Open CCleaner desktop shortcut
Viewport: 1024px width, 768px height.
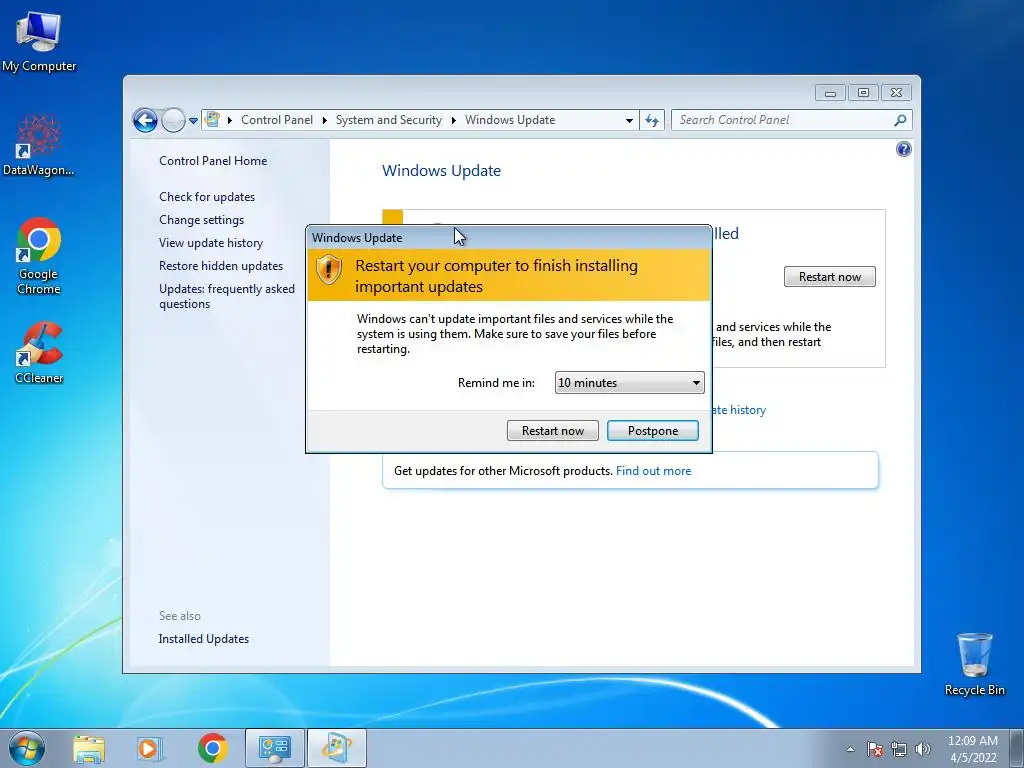click(x=39, y=353)
